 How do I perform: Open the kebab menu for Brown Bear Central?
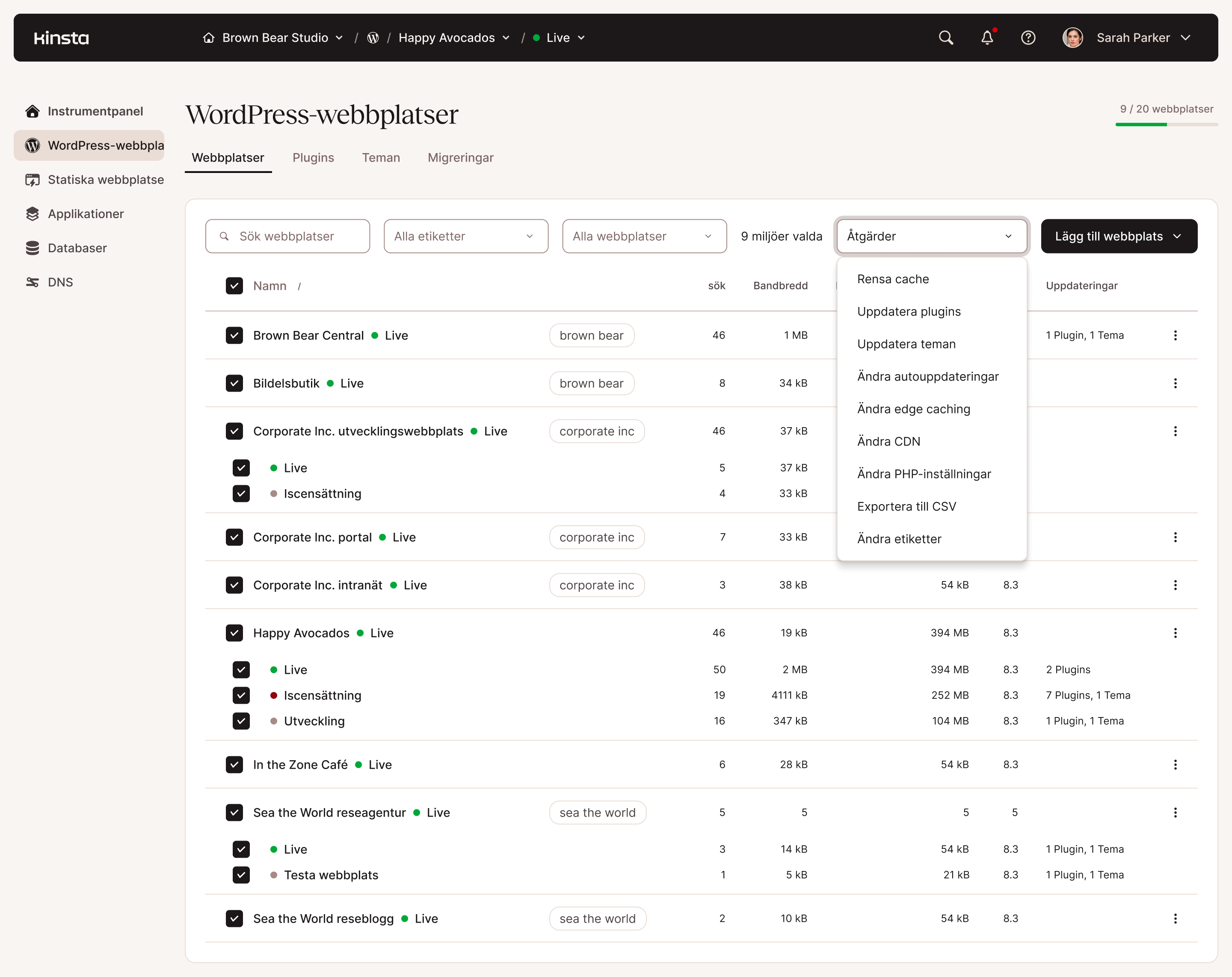pyautogui.click(x=1176, y=335)
